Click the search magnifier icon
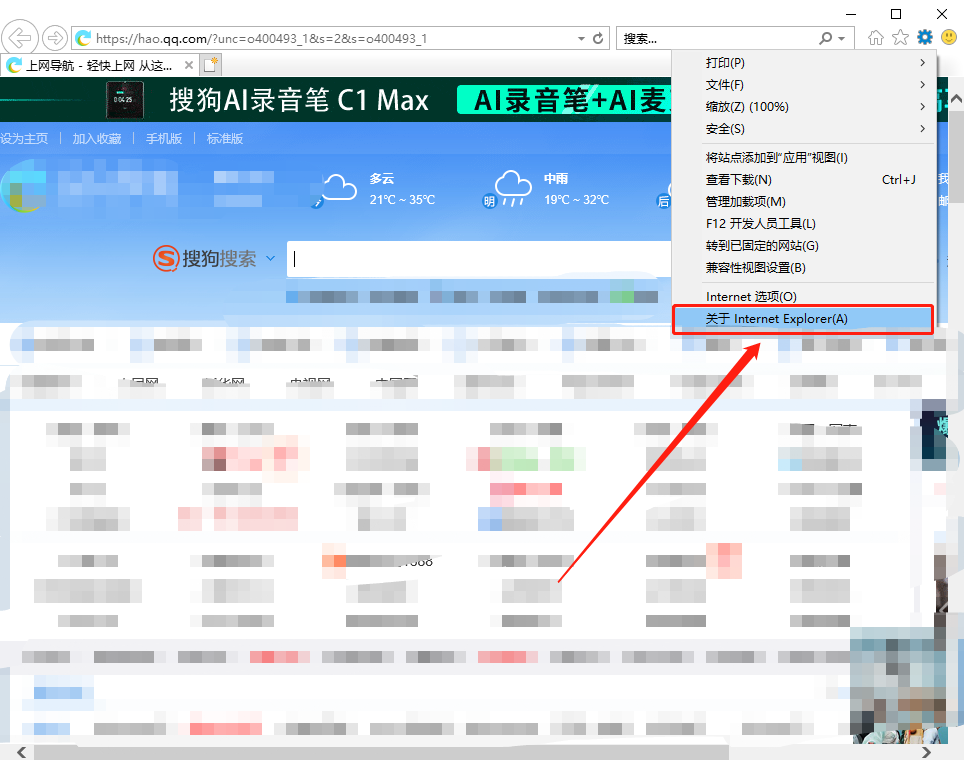 coord(826,38)
